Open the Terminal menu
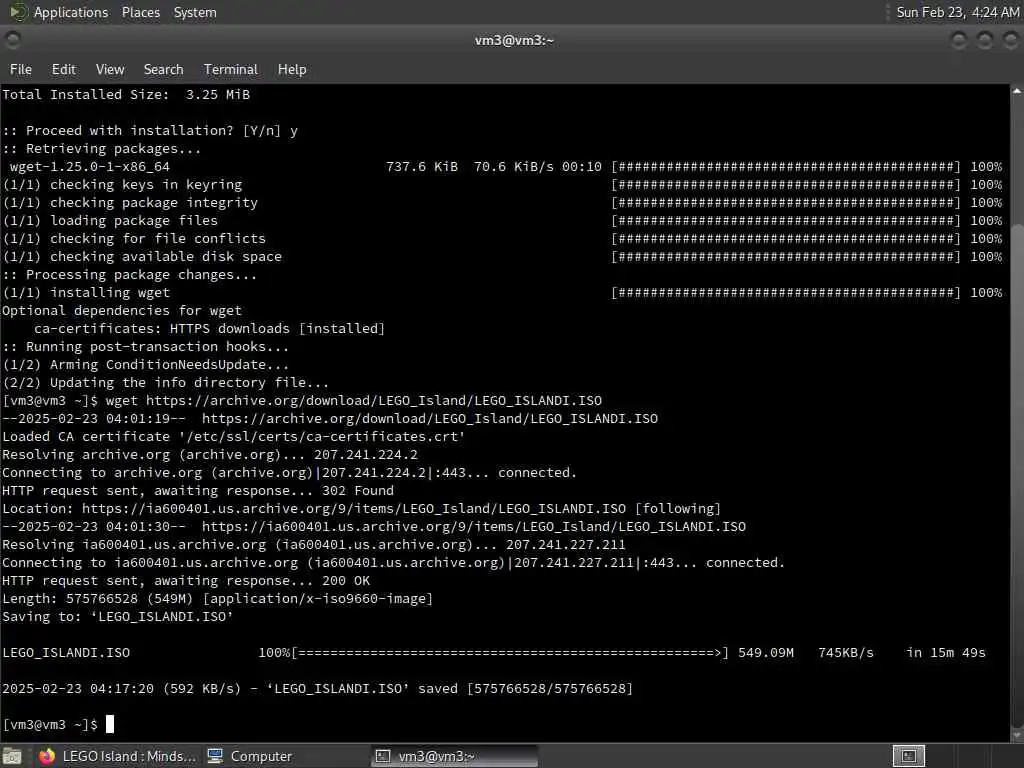This screenshot has height=768, width=1024. click(x=231, y=69)
